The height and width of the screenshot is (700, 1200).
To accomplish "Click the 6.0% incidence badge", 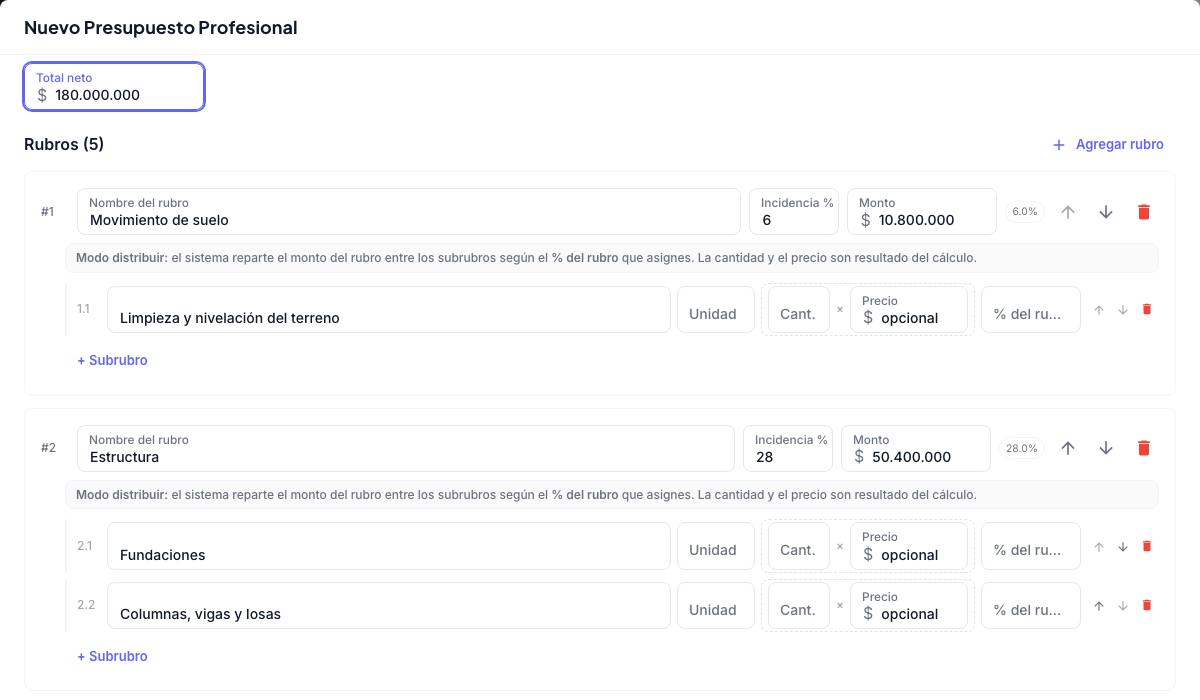I will pyautogui.click(x=1025, y=212).
